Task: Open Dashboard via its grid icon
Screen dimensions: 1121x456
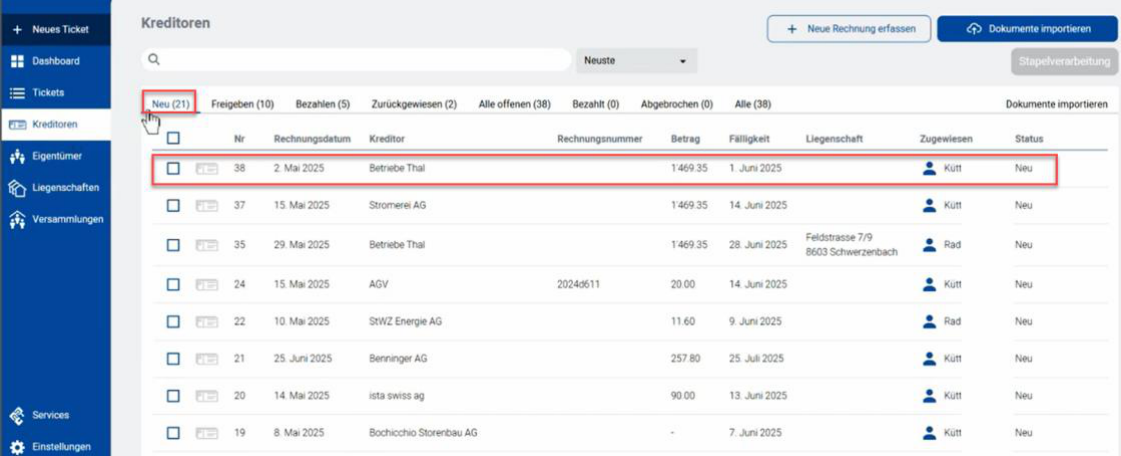Action: click(17, 61)
